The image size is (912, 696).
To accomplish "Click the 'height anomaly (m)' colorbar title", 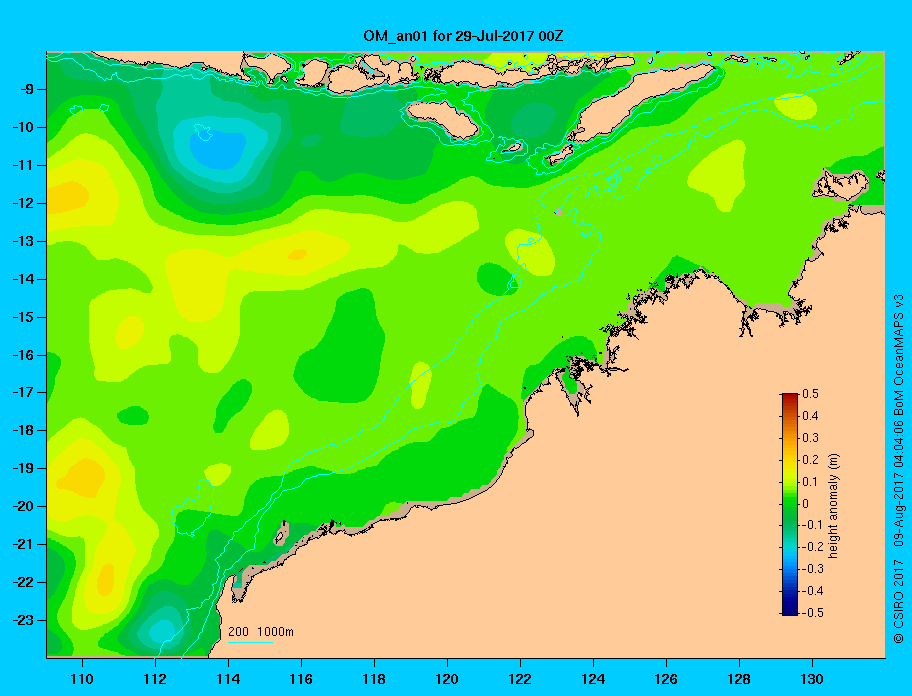I will click(x=833, y=506).
